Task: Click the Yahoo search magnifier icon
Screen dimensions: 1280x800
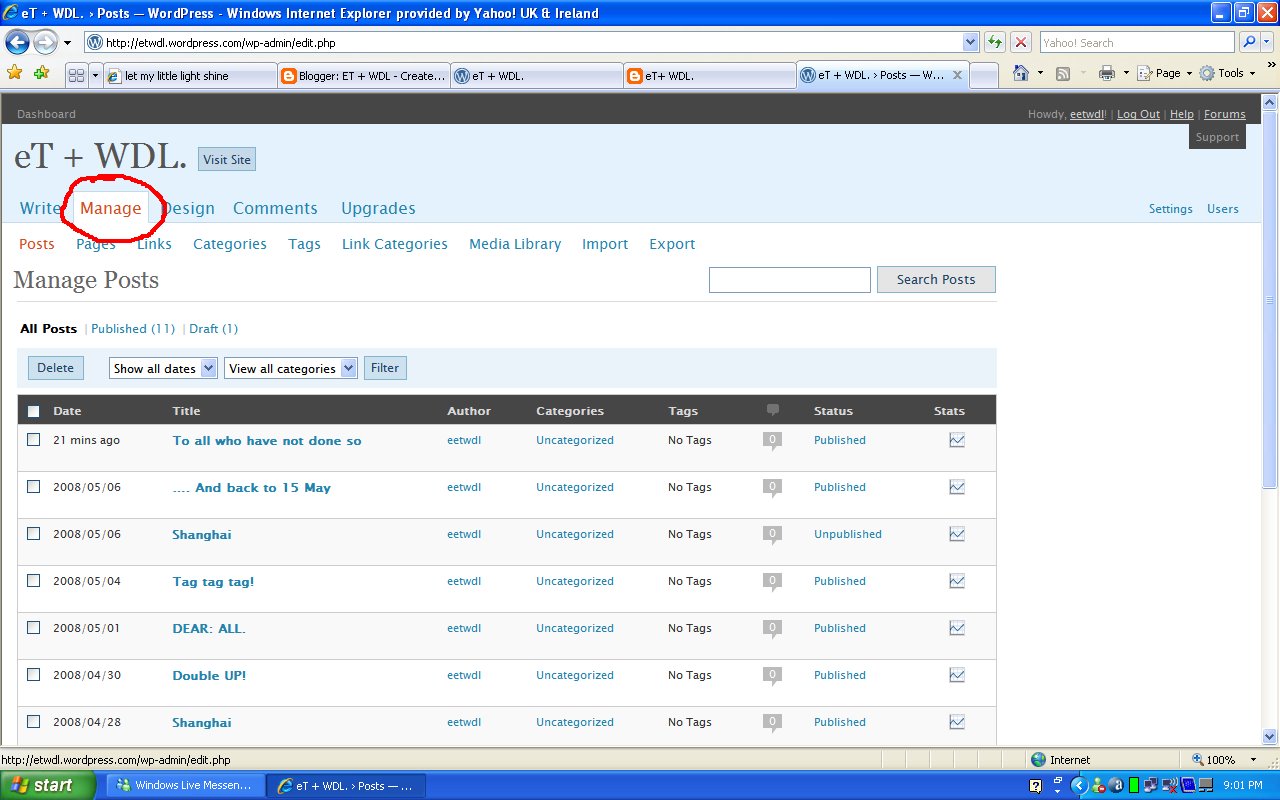Action: click(1249, 42)
